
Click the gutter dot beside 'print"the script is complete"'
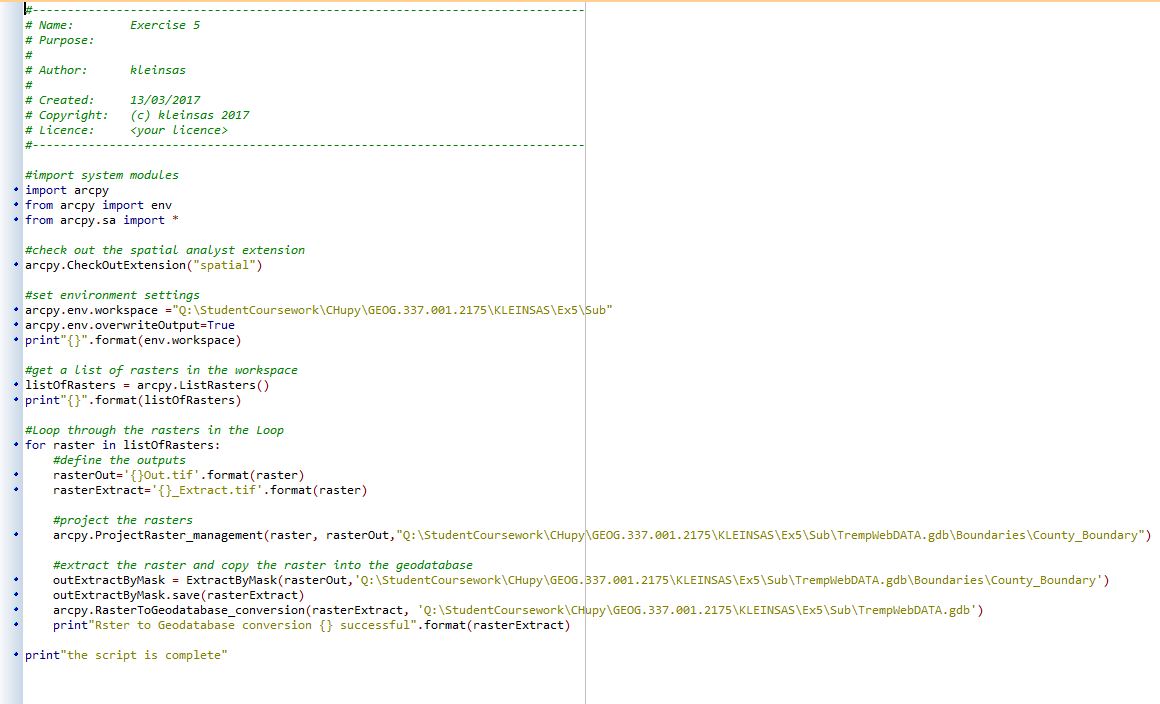point(16,655)
